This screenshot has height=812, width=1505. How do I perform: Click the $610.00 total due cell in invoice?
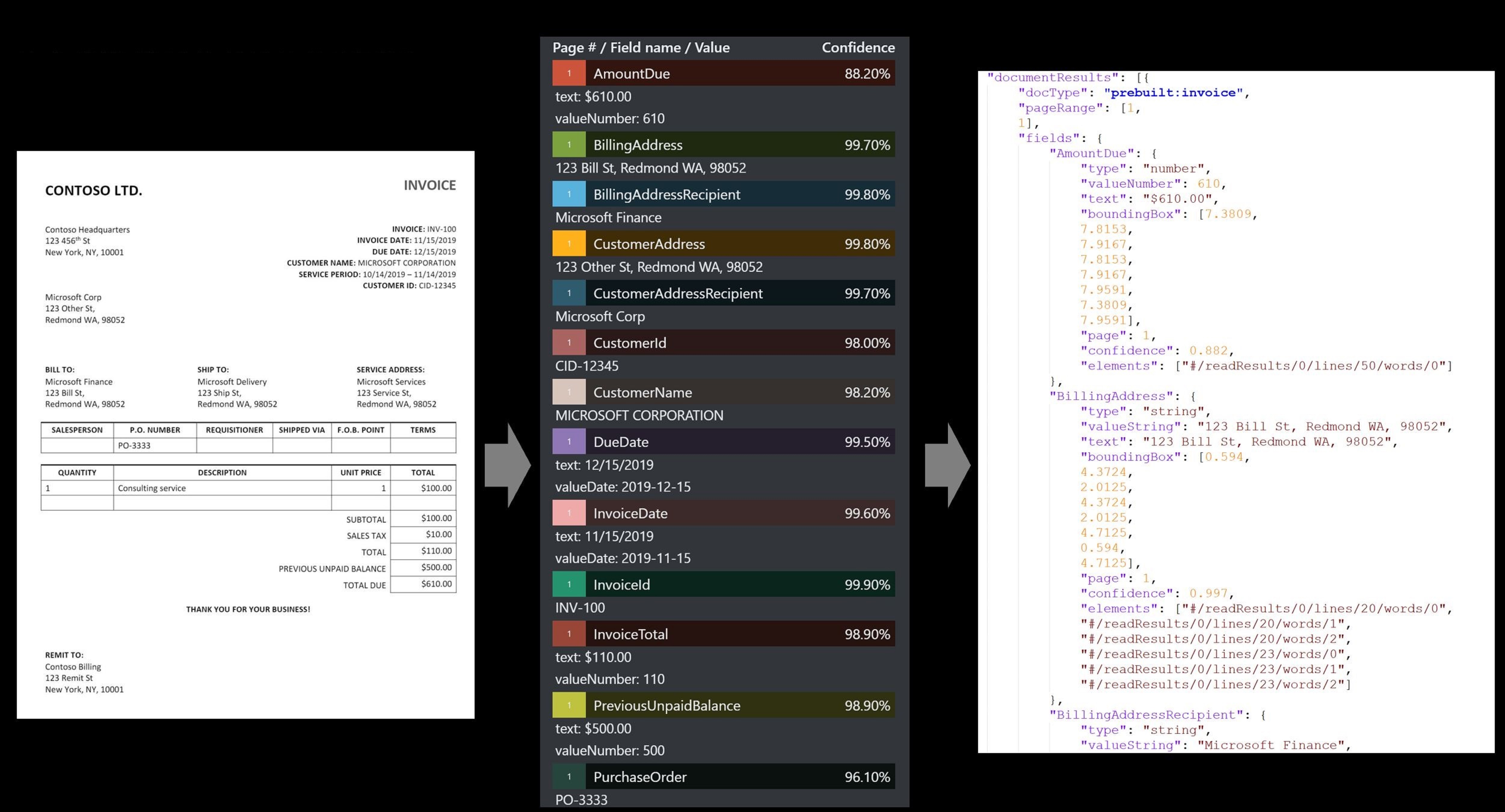(x=436, y=584)
